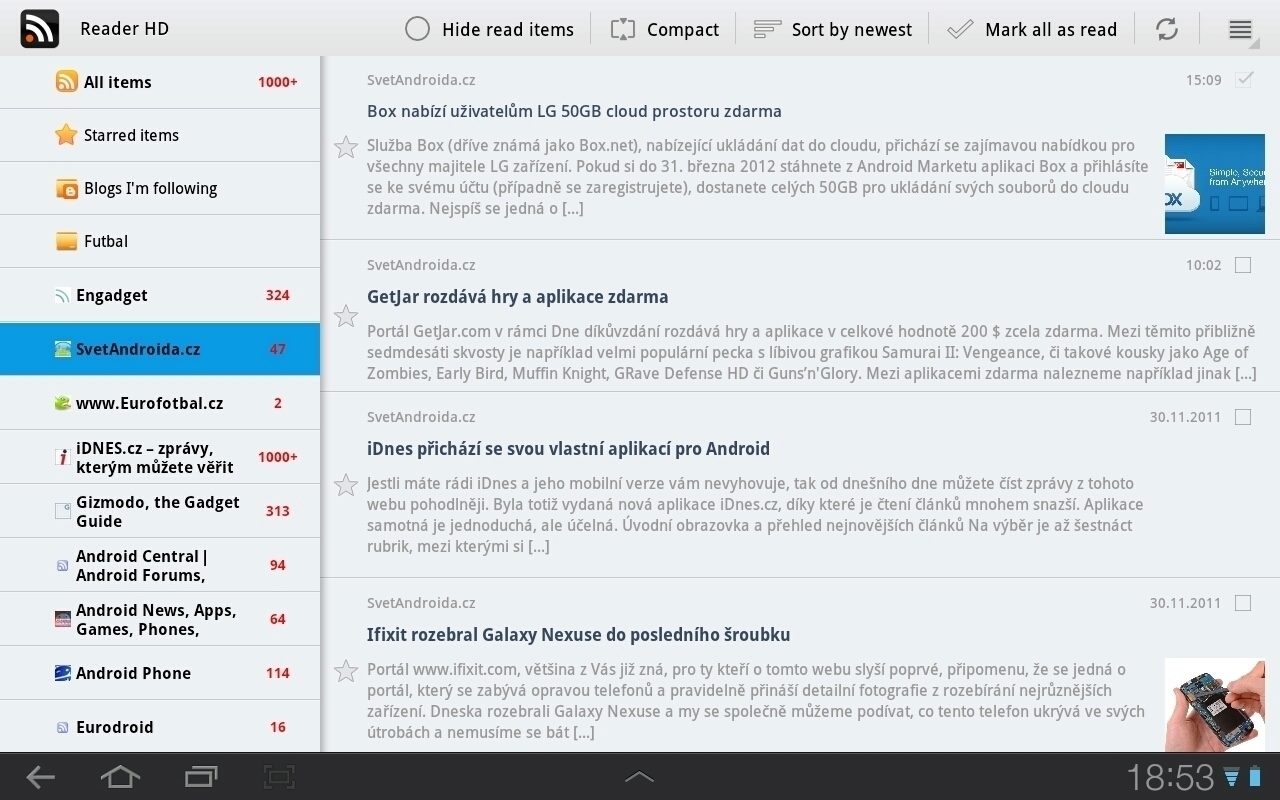1280x800 pixels.
Task: Check read box on iDnes přichází article
Action: click(x=1243, y=417)
